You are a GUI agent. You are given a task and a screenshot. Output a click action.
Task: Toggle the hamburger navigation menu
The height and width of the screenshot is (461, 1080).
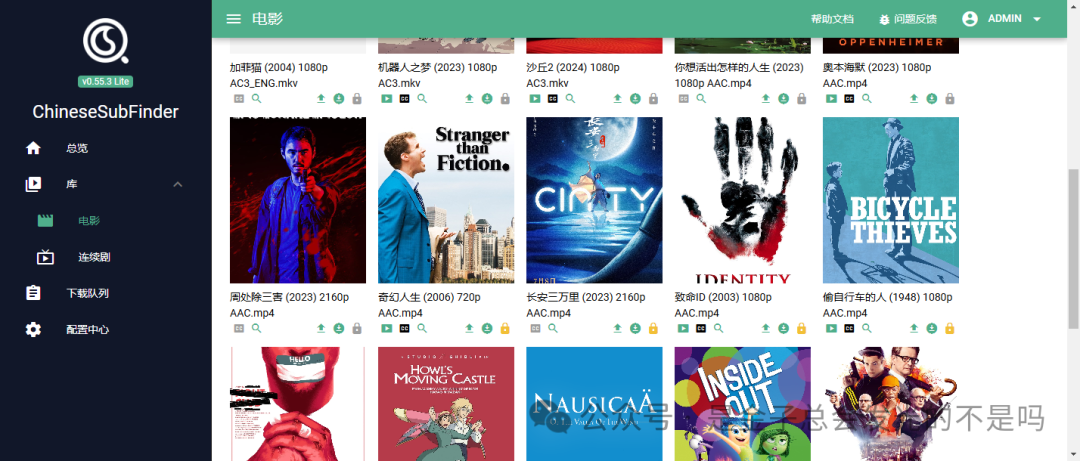tap(234, 19)
